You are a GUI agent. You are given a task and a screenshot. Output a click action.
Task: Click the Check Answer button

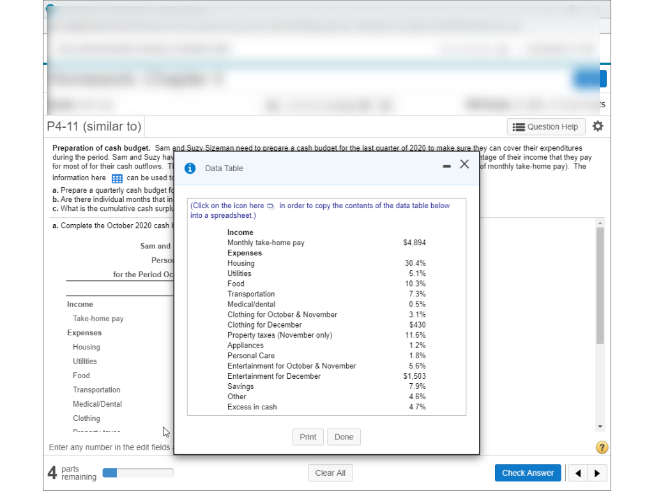pos(528,473)
